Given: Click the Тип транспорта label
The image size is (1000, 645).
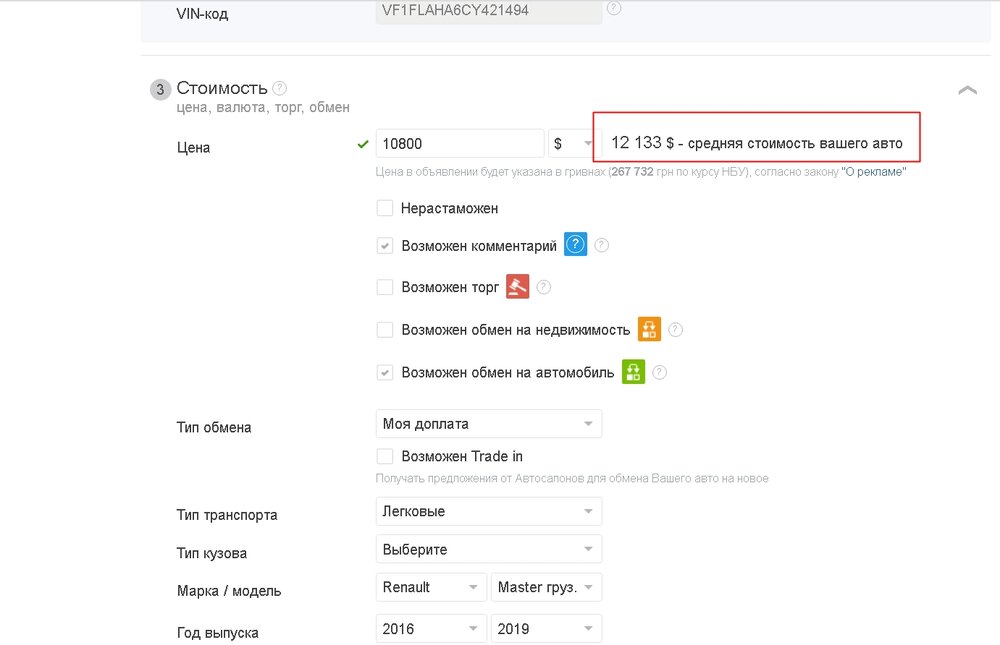Looking at the screenshot, I should (x=227, y=515).
